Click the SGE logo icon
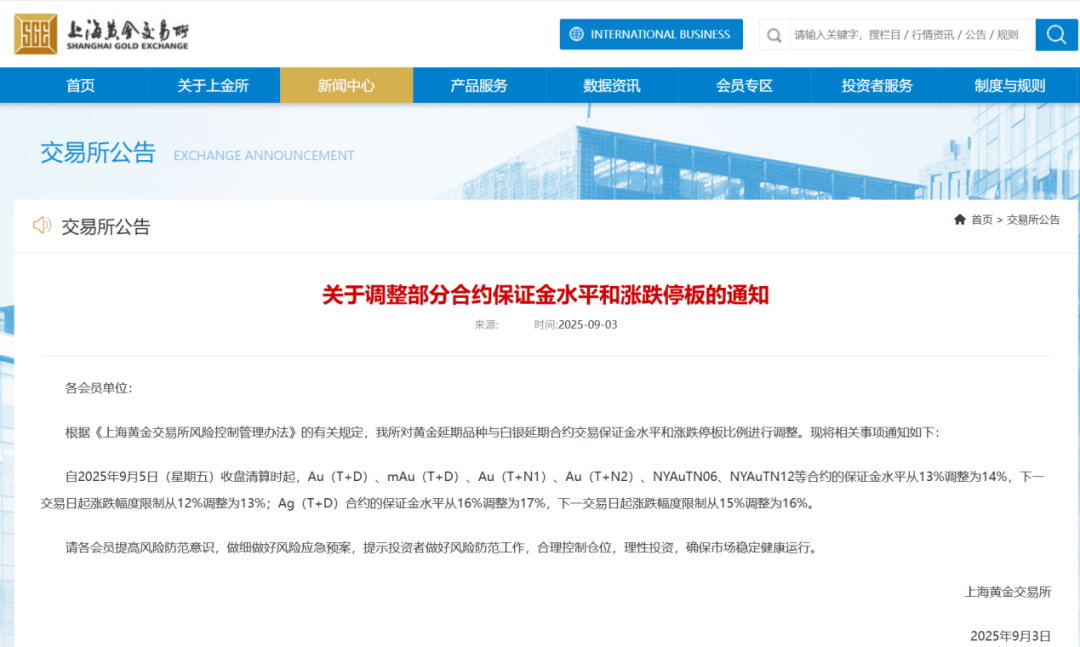The width and height of the screenshot is (1080, 647). click(x=35, y=33)
